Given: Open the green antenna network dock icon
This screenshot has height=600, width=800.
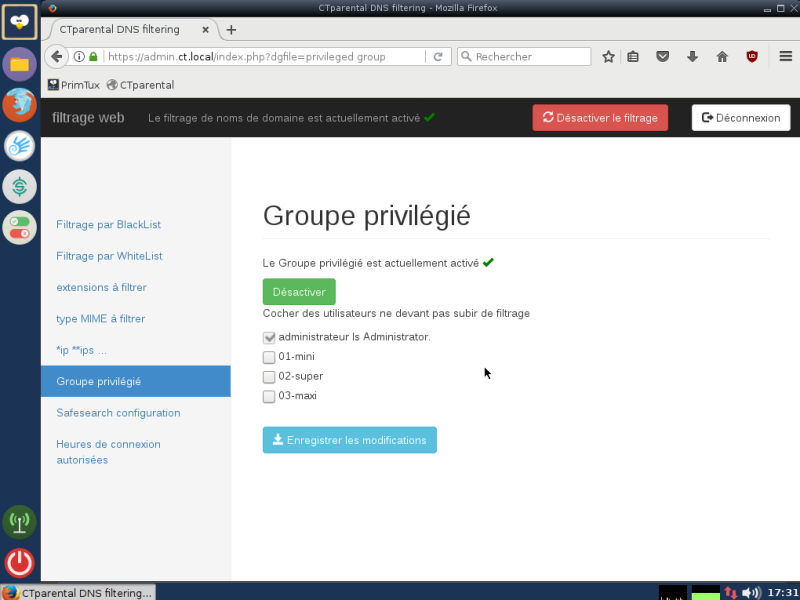Looking at the screenshot, I should click(x=19, y=522).
